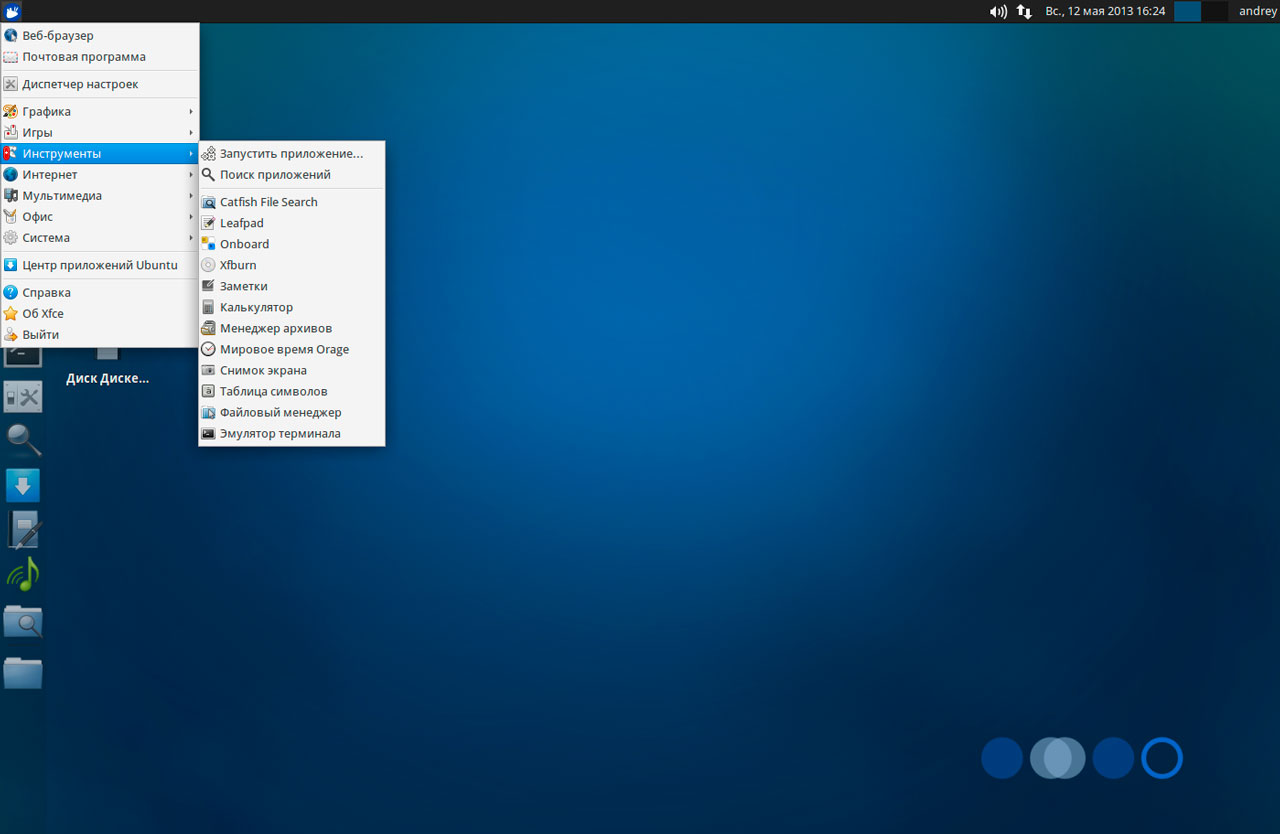Click the Xubuntu mouse logo menu button

point(12,11)
